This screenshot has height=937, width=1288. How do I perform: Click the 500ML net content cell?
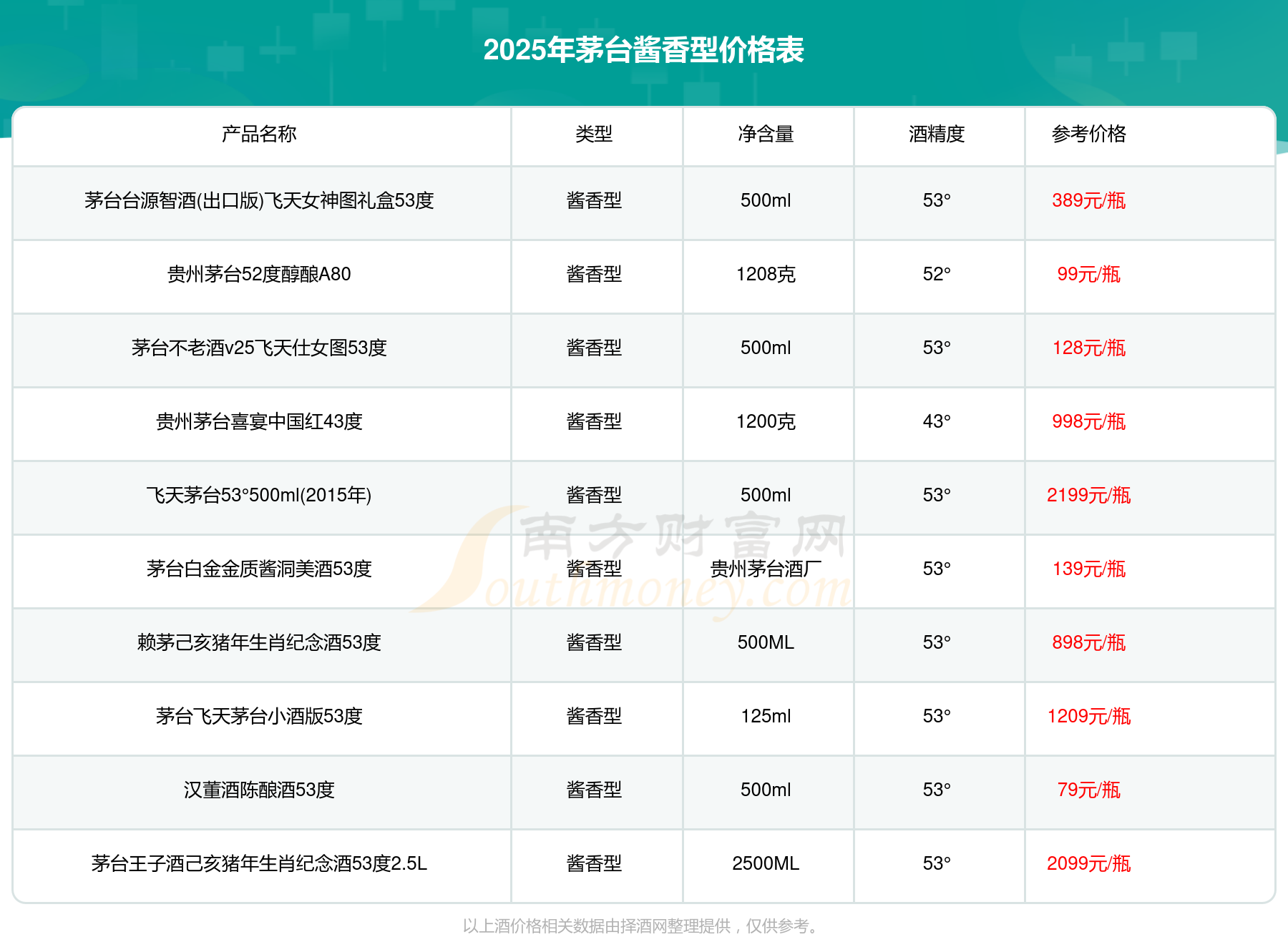click(766, 642)
